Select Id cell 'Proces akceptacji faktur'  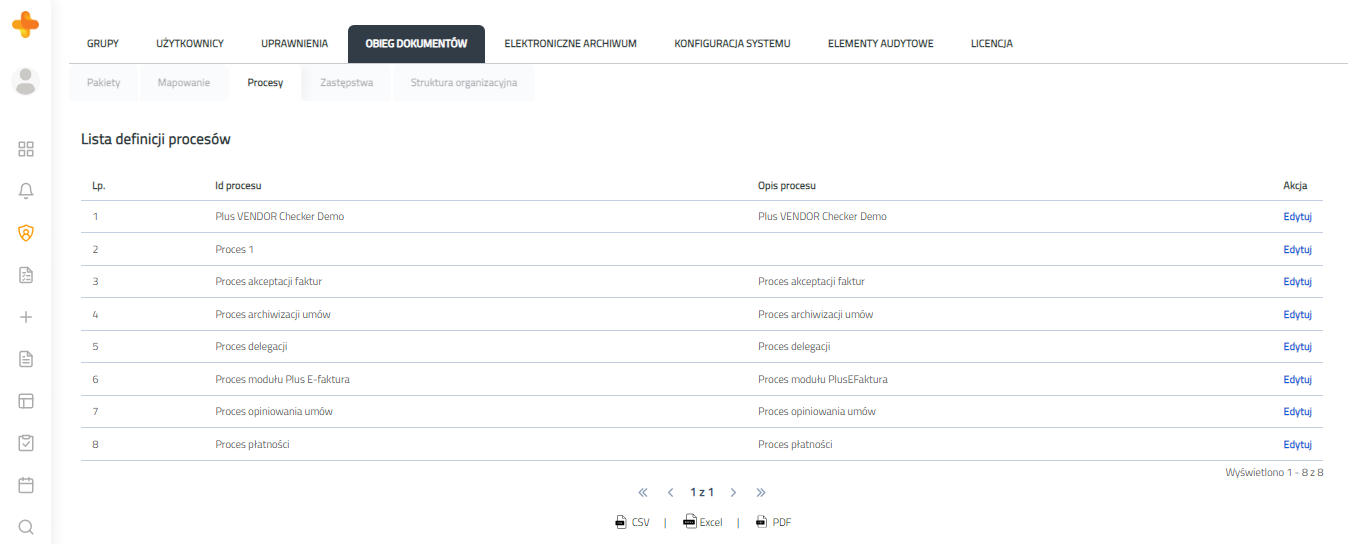click(268, 282)
